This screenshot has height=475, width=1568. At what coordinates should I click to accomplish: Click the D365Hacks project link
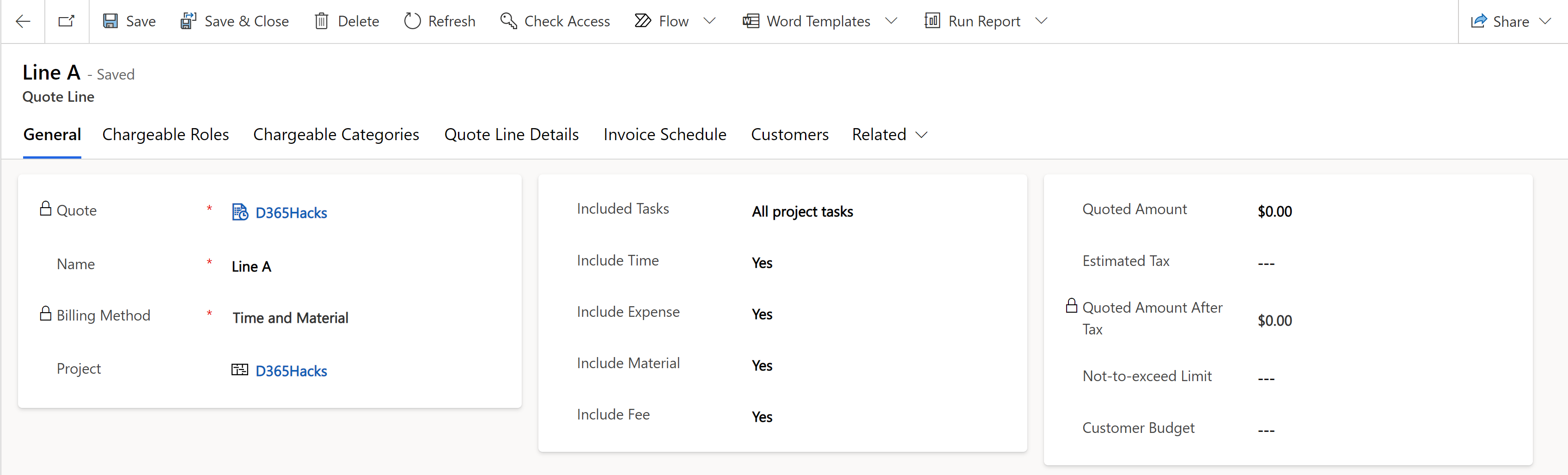coord(290,371)
